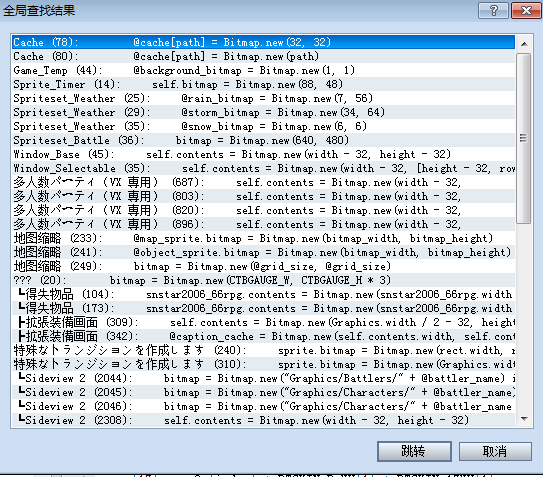Click the 取消 cancel button
The height and width of the screenshot is (477, 543).
coord(495,451)
